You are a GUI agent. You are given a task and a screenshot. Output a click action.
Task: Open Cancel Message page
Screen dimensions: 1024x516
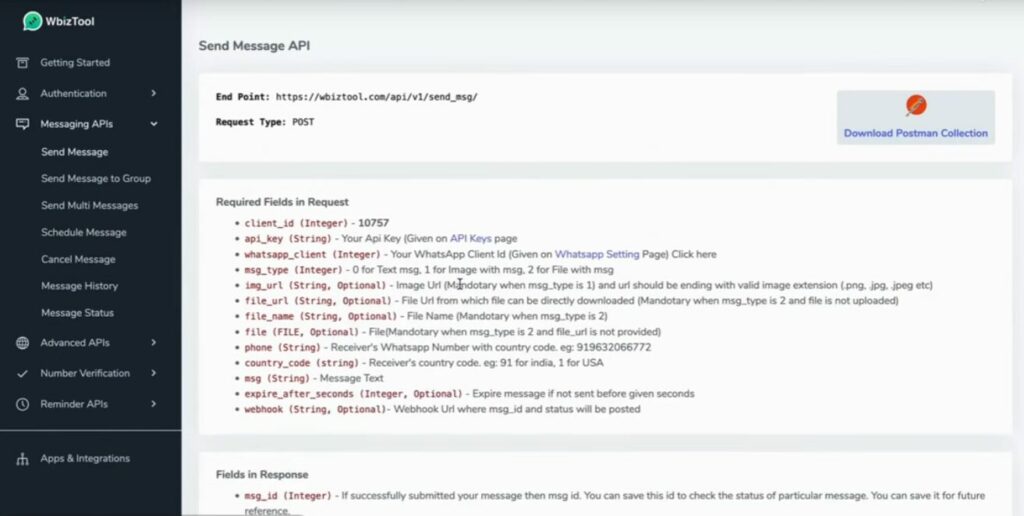pos(78,259)
